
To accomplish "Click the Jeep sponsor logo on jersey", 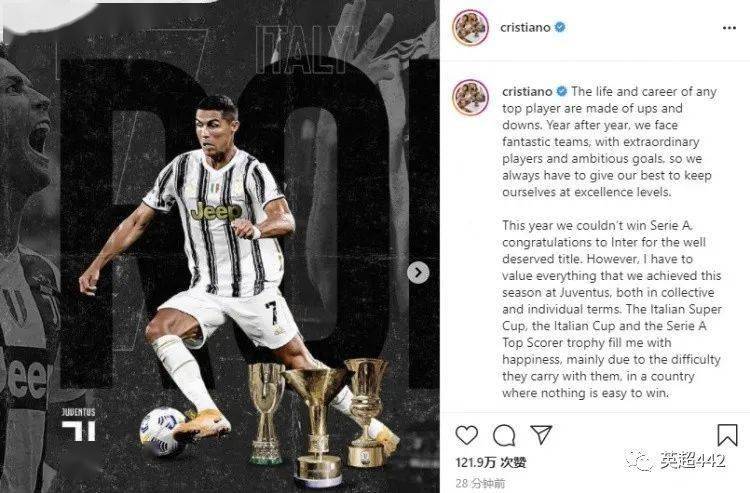I will point(216,211).
